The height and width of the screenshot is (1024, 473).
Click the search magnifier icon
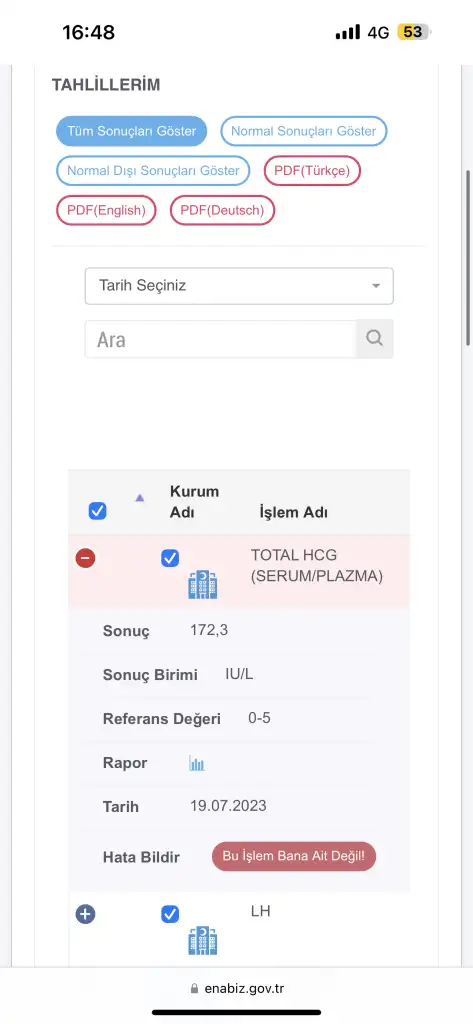pyautogui.click(x=374, y=338)
